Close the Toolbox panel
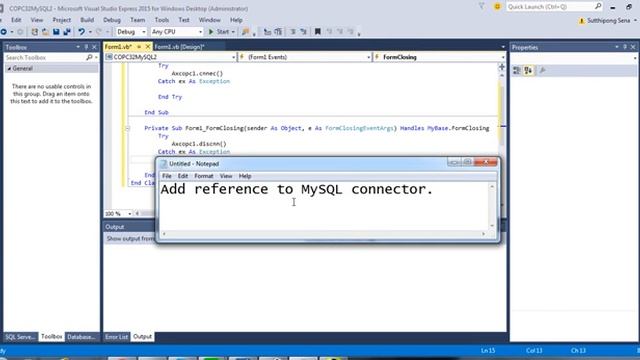This screenshot has height=360, width=640. [94, 47]
